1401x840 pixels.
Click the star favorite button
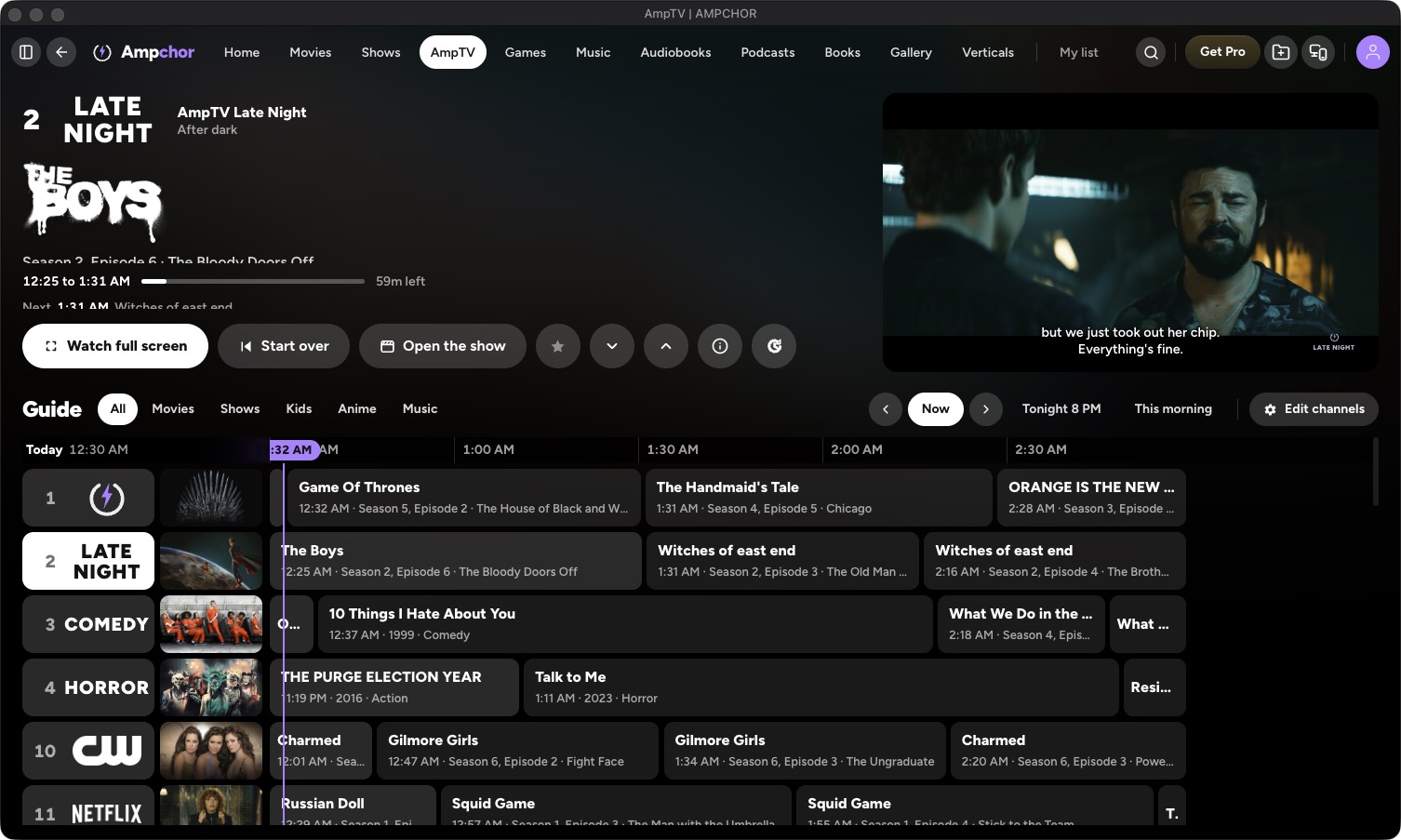coord(558,346)
